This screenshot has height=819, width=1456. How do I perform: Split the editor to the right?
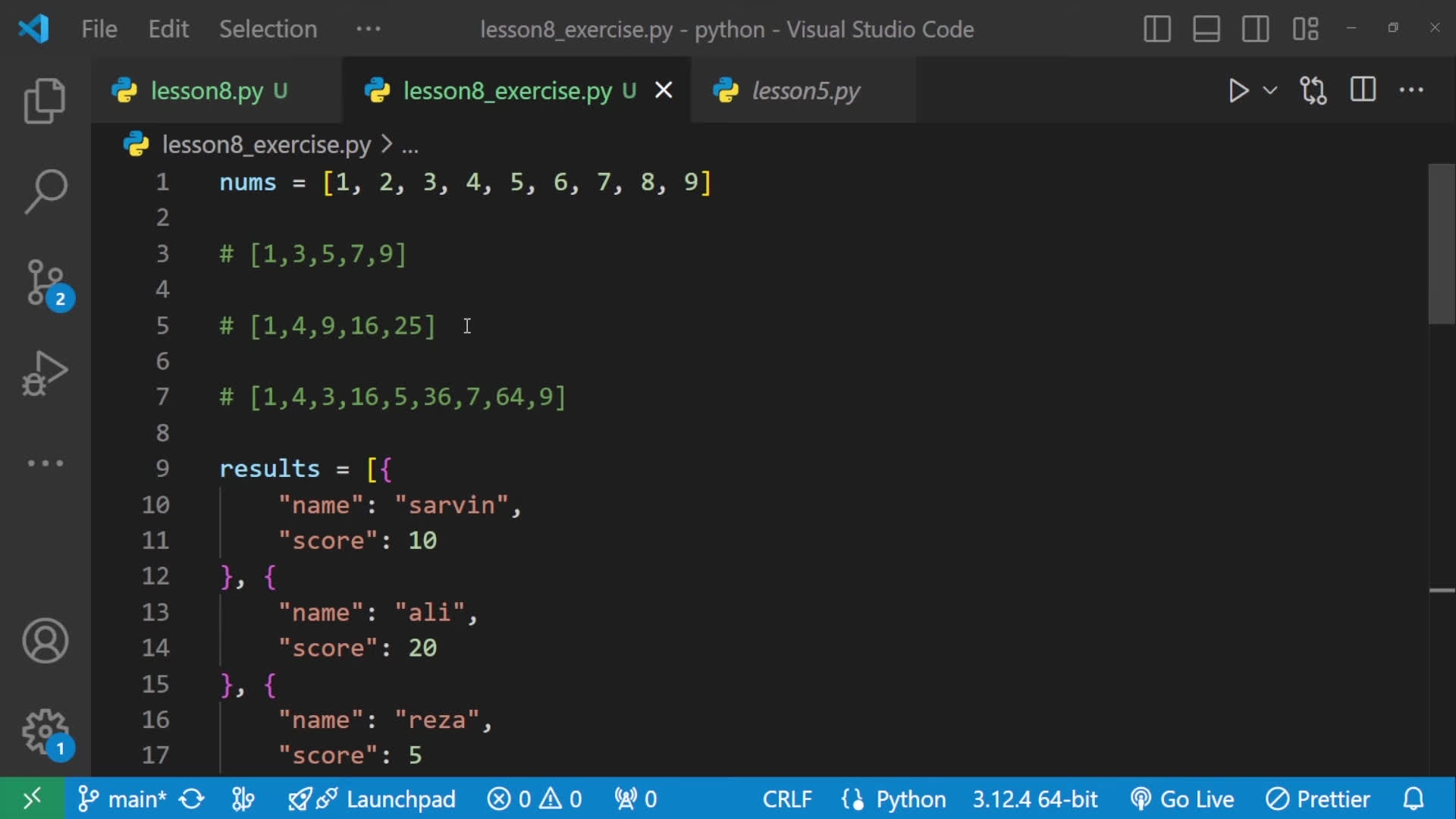1363,90
